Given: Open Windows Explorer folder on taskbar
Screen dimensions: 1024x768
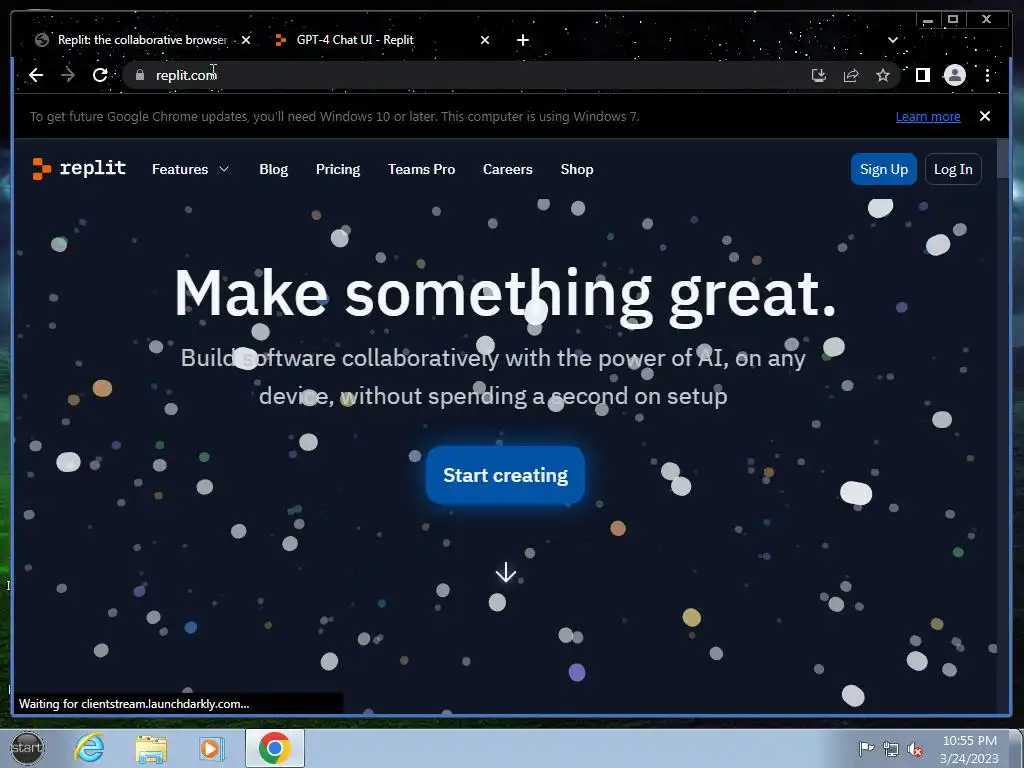Looking at the screenshot, I should 151,749.
